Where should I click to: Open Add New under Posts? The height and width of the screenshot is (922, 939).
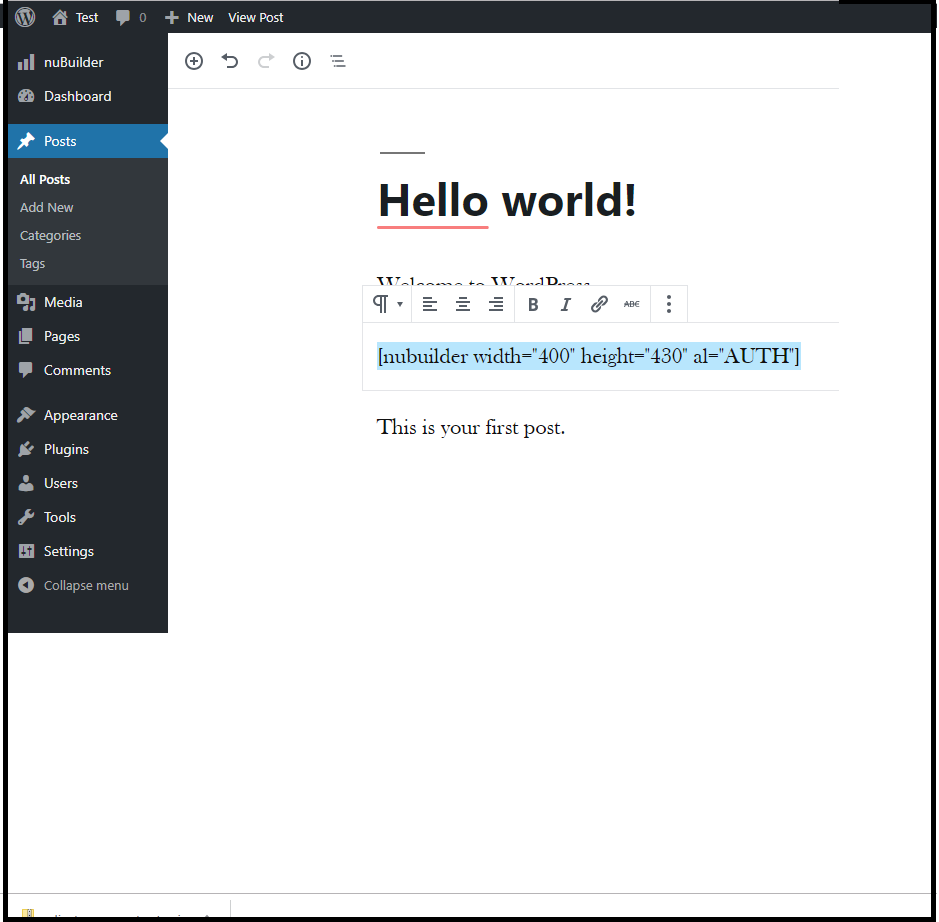pyautogui.click(x=47, y=207)
